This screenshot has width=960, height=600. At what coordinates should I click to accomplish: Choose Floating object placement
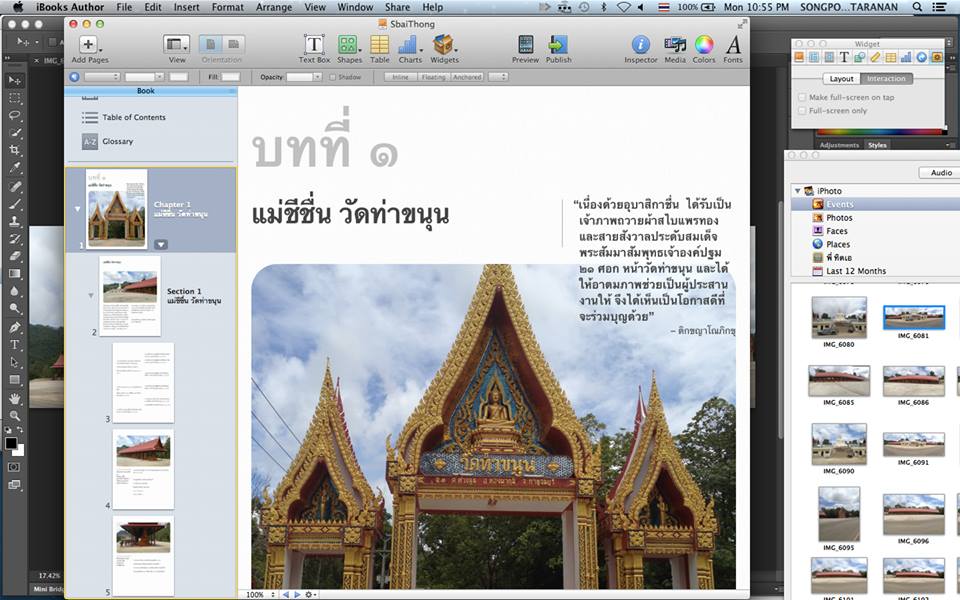click(433, 77)
